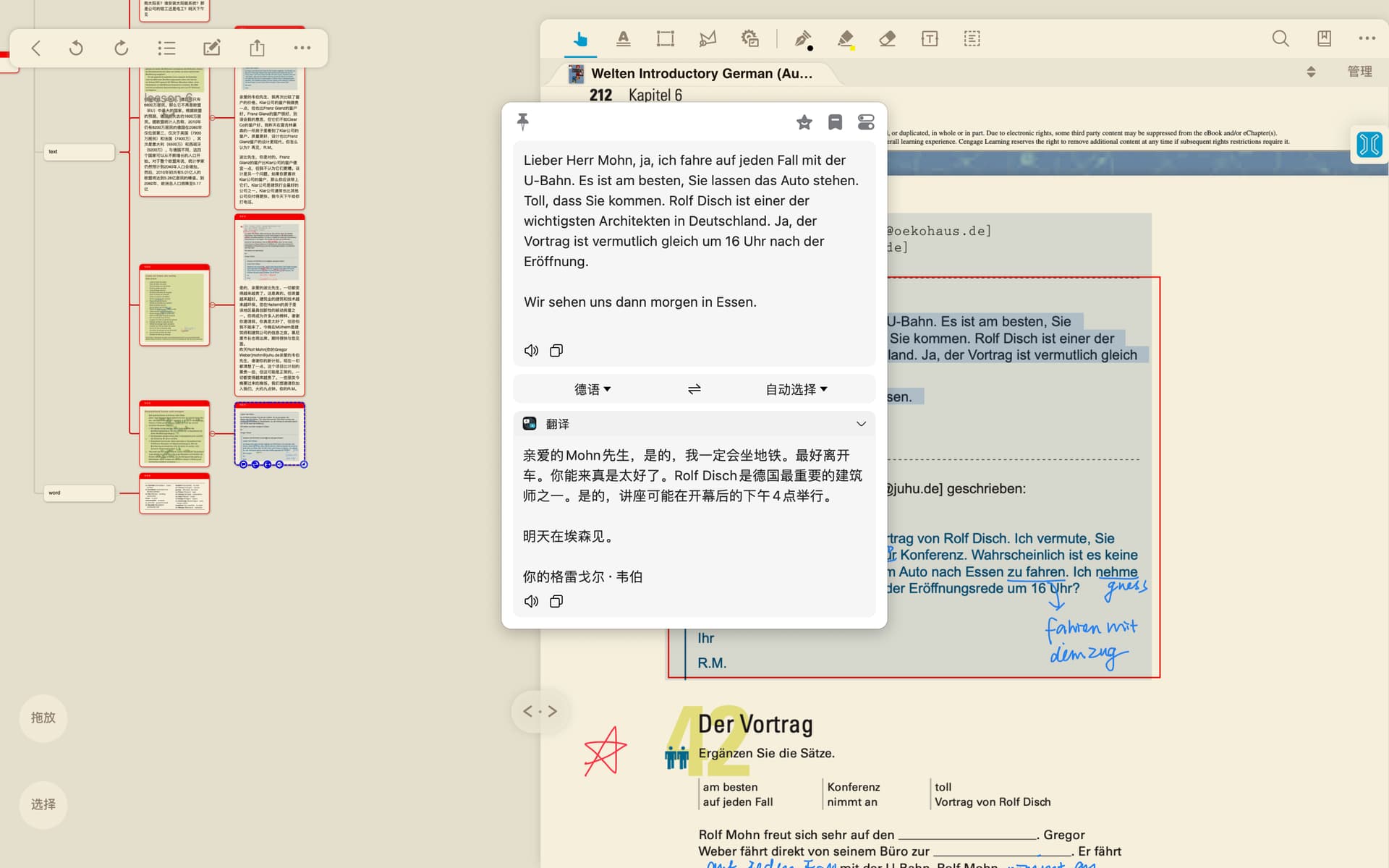The height and width of the screenshot is (868, 1389).
Task: Click the signature '你的格雷戈尔·韦伯' in translation
Action: click(x=582, y=576)
